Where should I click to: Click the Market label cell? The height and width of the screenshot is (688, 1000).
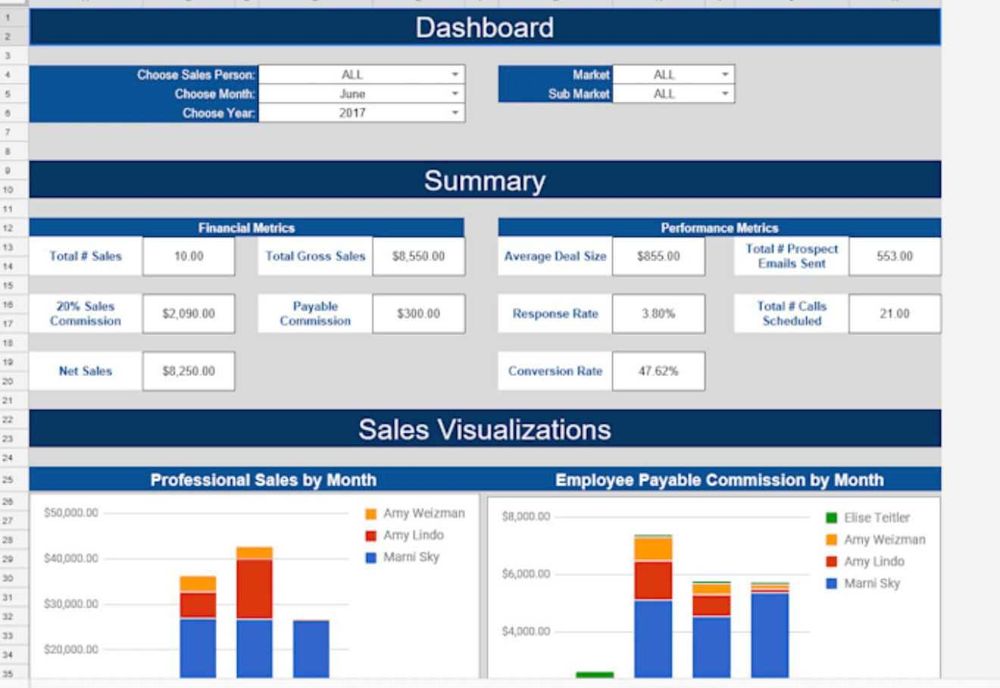(x=555, y=75)
